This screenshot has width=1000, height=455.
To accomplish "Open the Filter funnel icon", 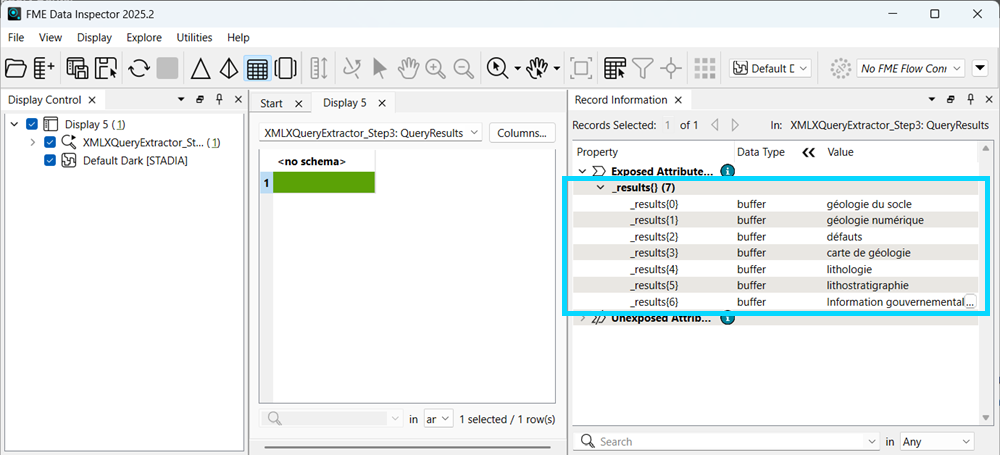I will (x=643, y=68).
